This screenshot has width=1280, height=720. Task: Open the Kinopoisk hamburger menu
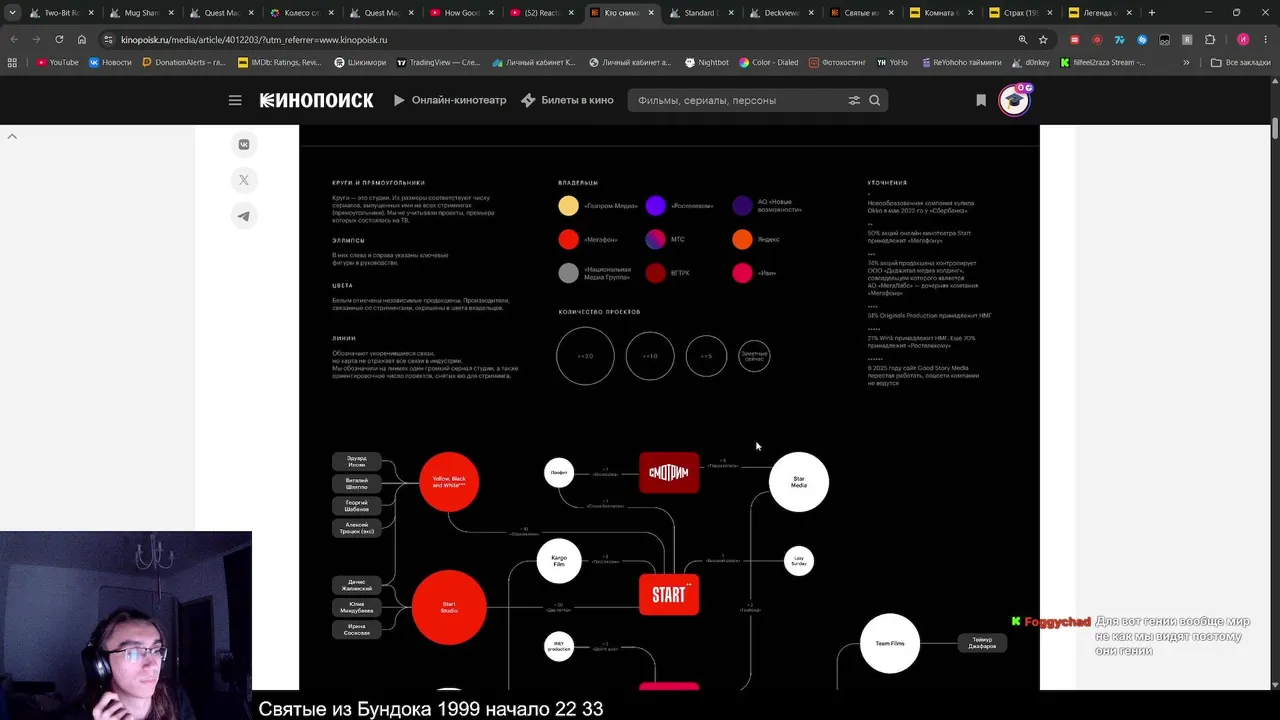[235, 100]
